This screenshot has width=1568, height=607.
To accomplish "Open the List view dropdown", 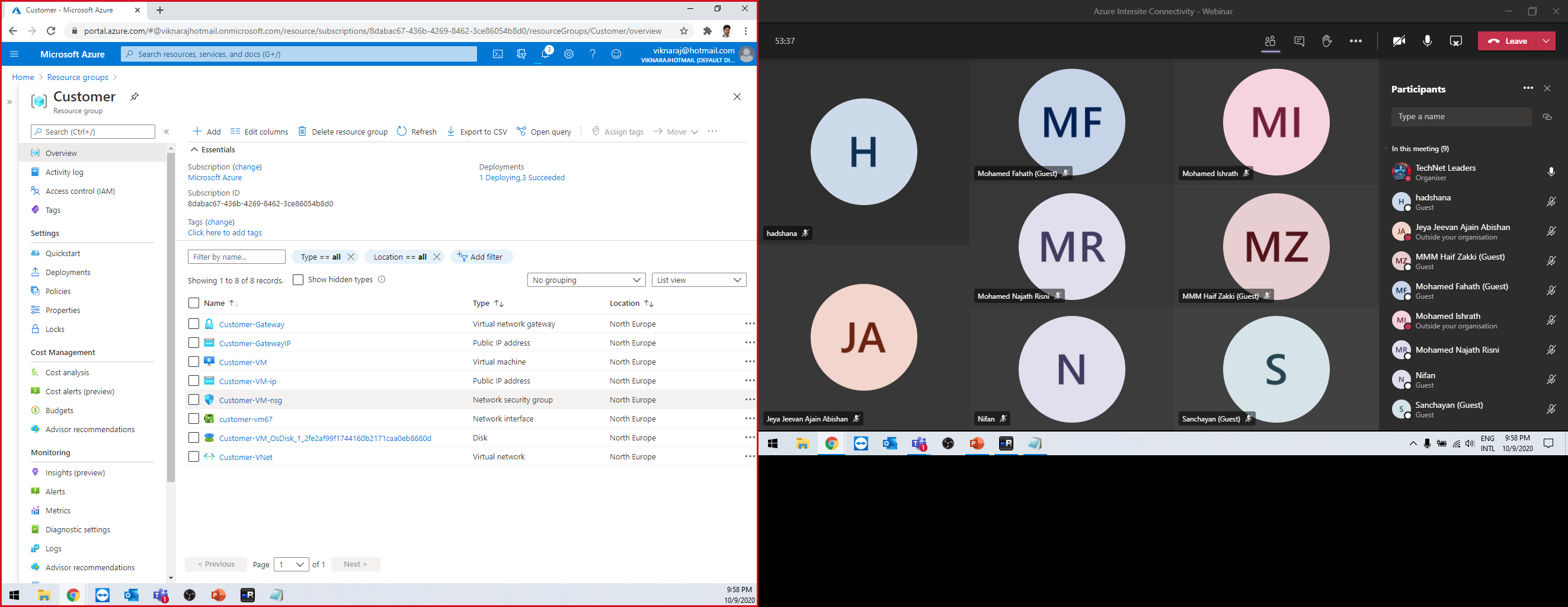I will coord(699,280).
